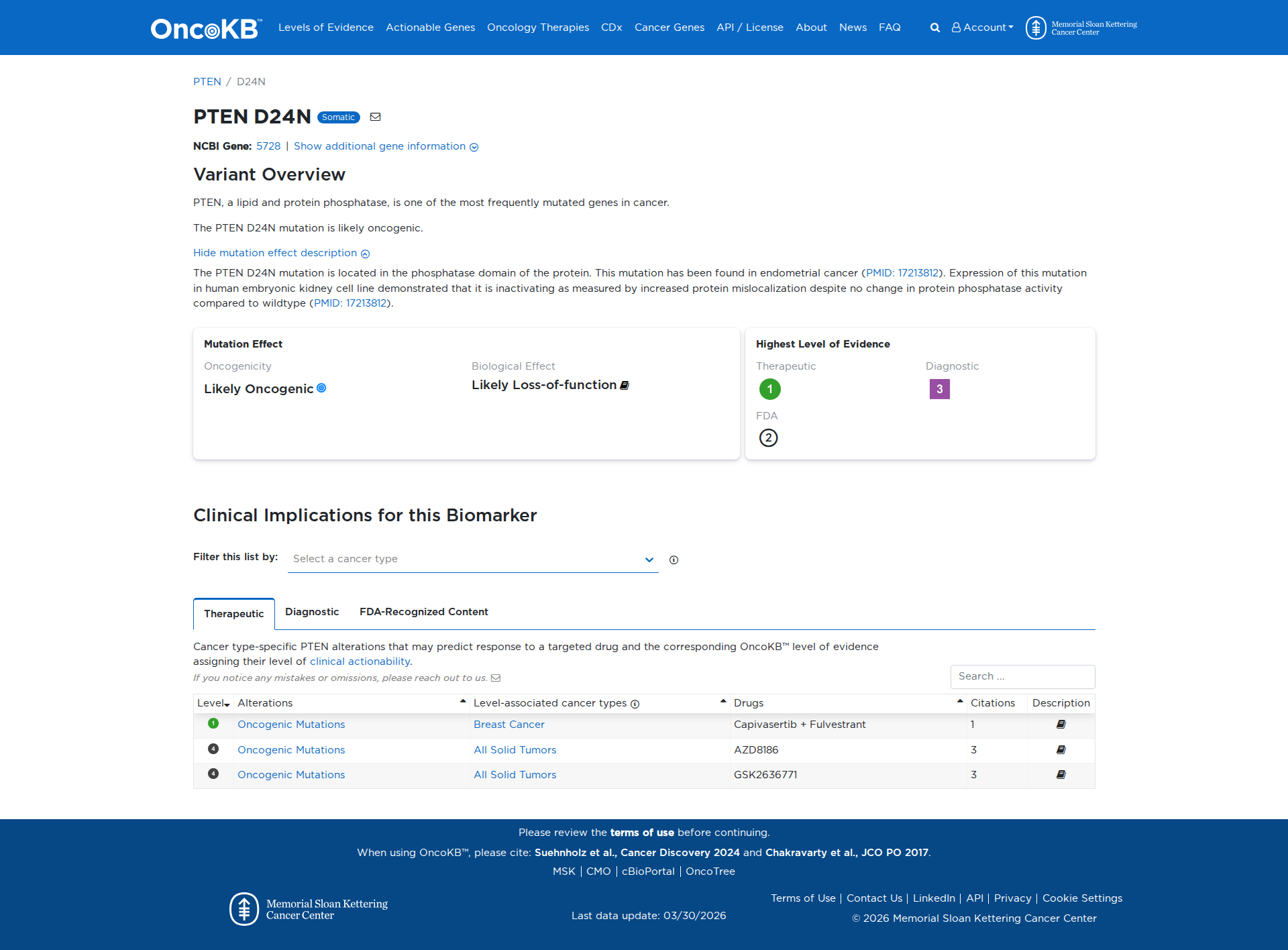Click the envelope icon beside PTEN D24N title
Screen dimensions: 1288x950
coord(375,117)
